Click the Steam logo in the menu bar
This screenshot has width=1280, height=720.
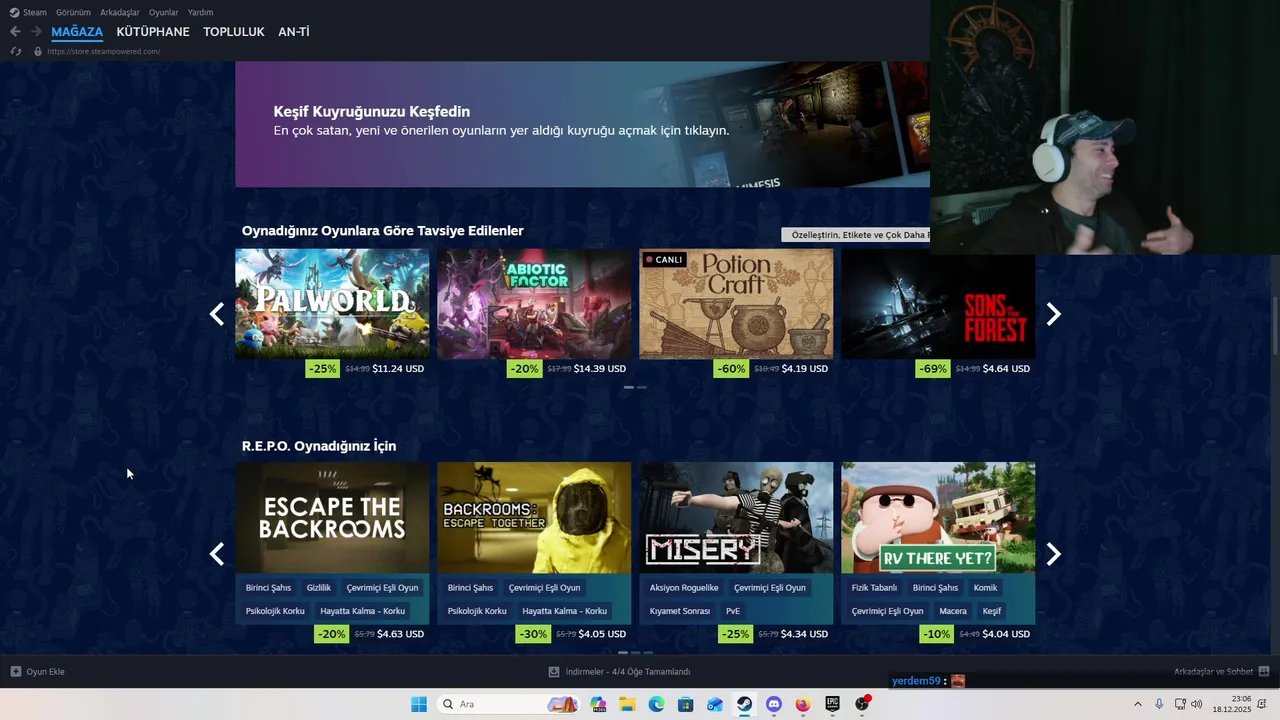[14, 12]
